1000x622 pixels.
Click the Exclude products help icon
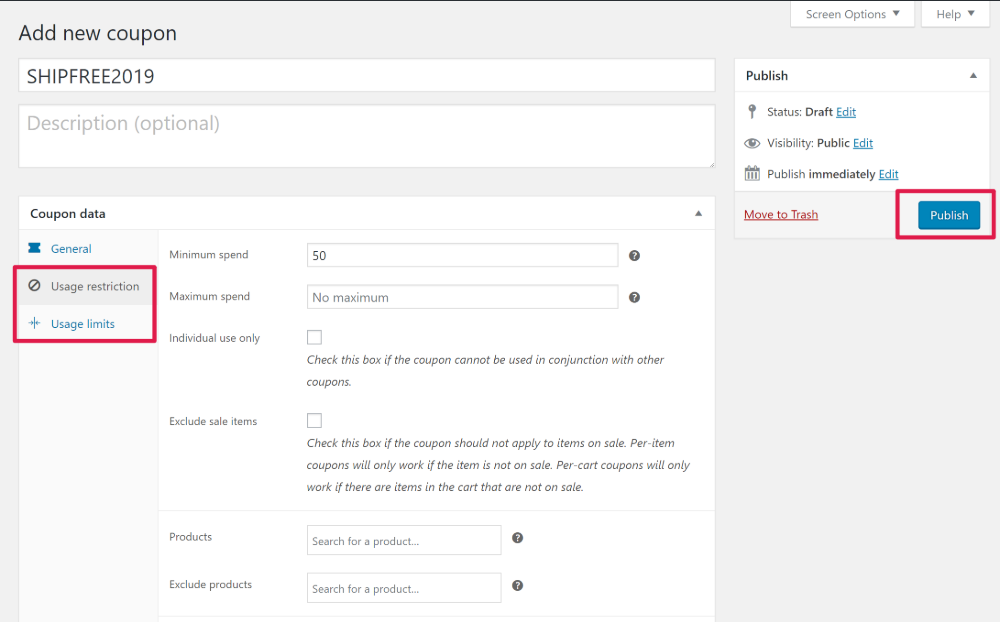517,586
